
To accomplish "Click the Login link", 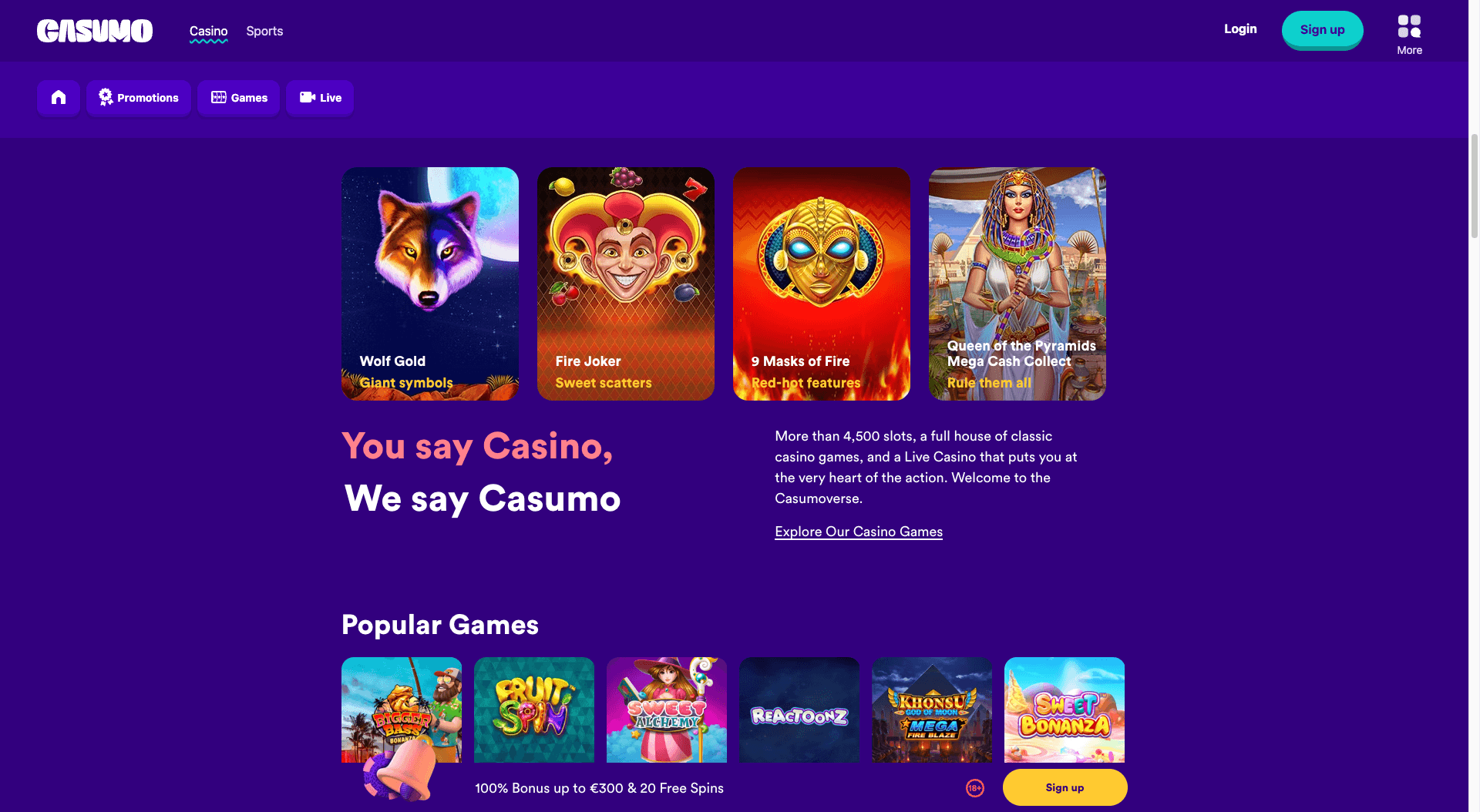I will coord(1240,29).
